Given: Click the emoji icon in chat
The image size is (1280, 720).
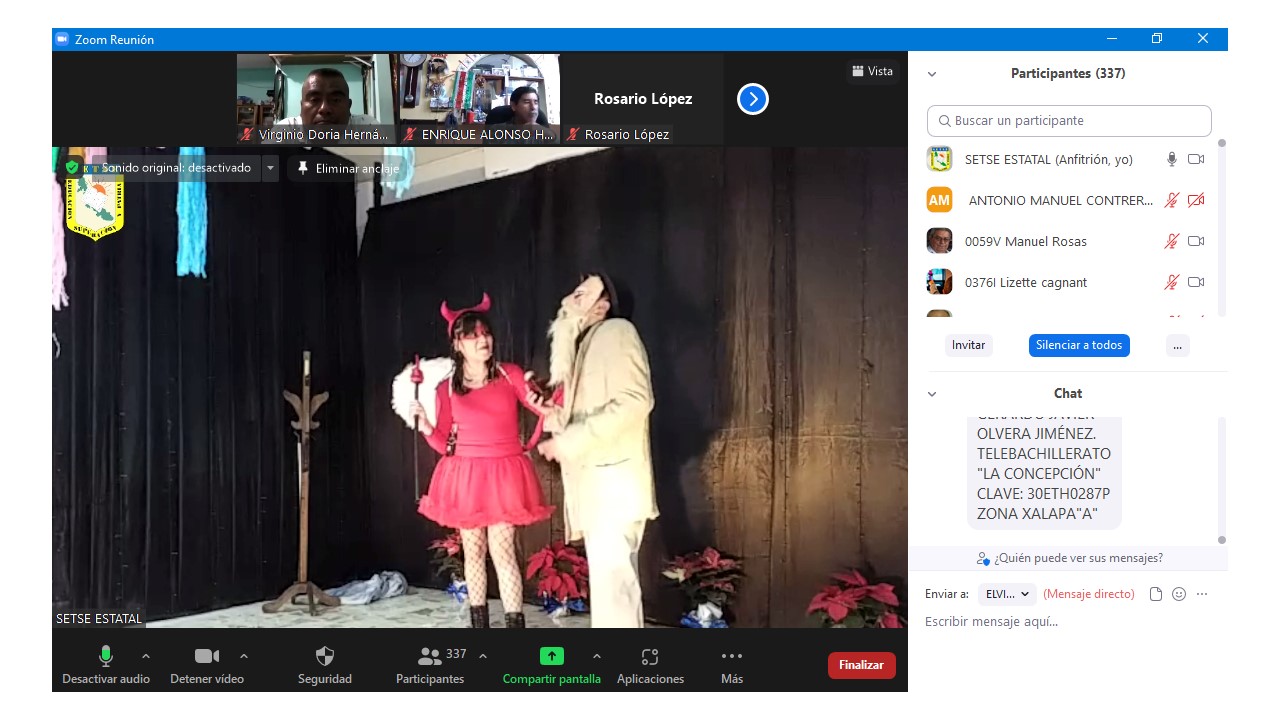Looking at the screenshot, I should [x=1179, y=594].
